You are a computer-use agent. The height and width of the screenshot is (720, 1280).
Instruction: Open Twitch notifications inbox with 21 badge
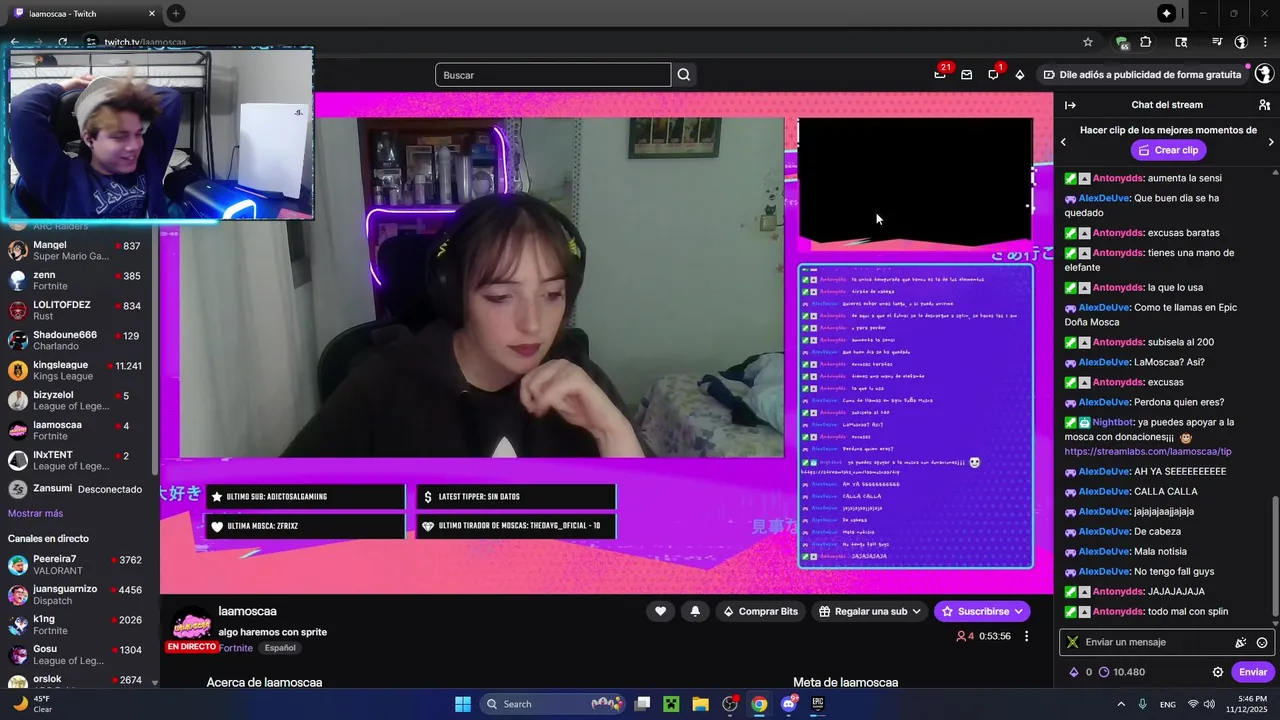[941, 74]
